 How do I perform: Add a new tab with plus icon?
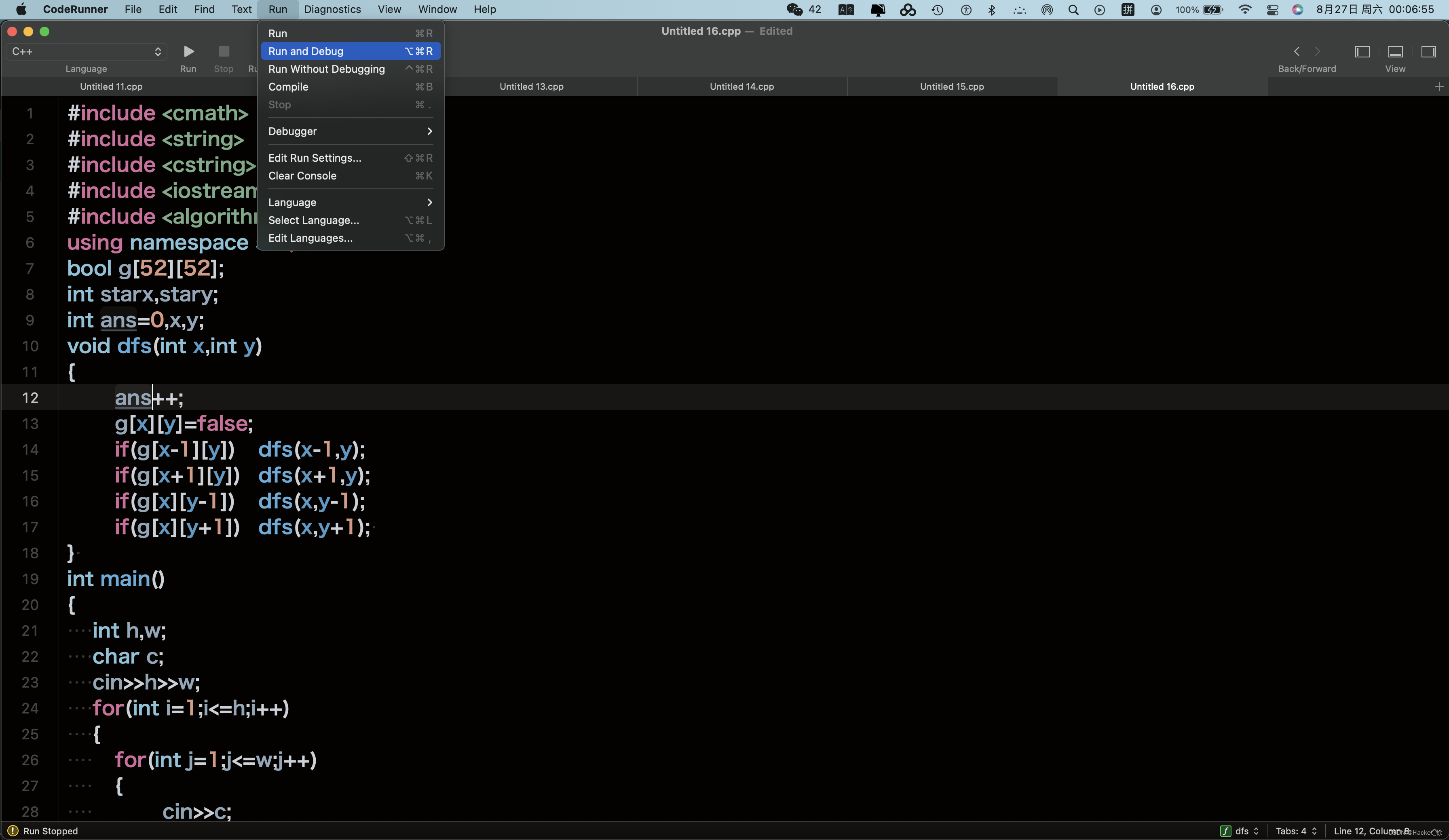click(1438, 87)
